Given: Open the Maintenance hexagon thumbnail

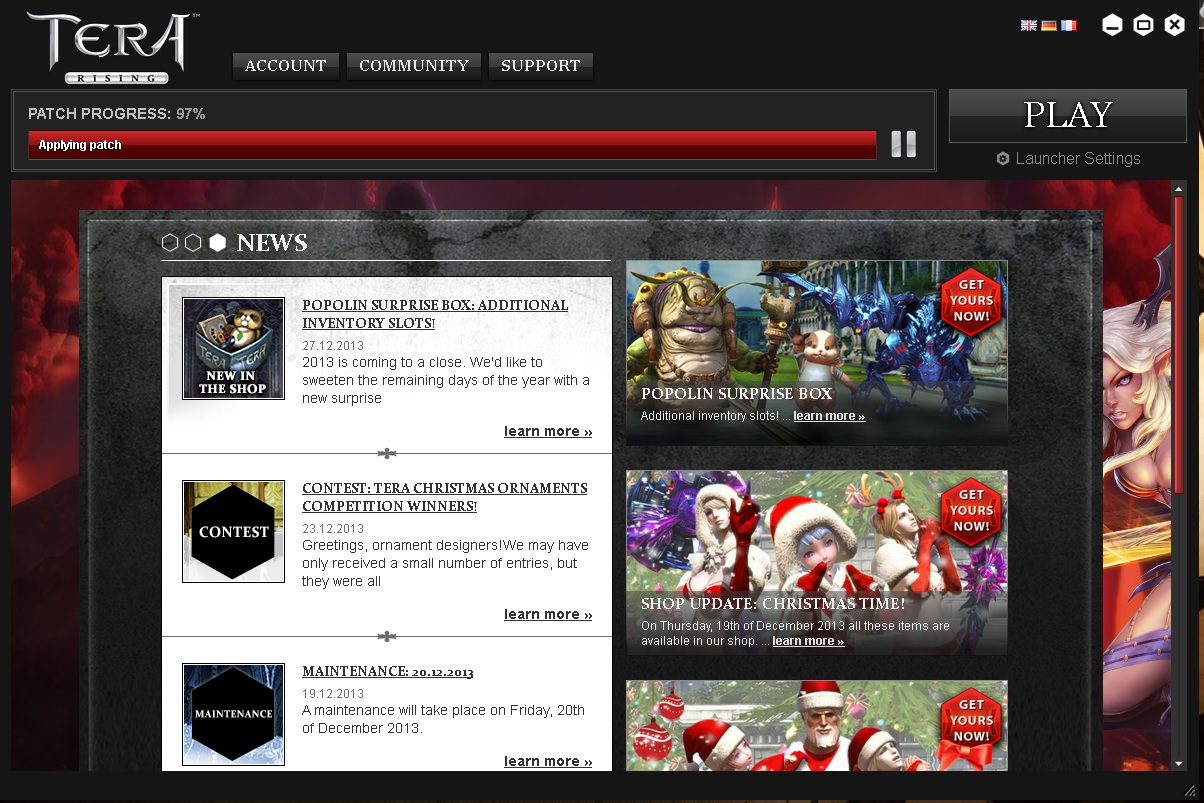Looking at the screenshot, I should [x=233, y=714].
